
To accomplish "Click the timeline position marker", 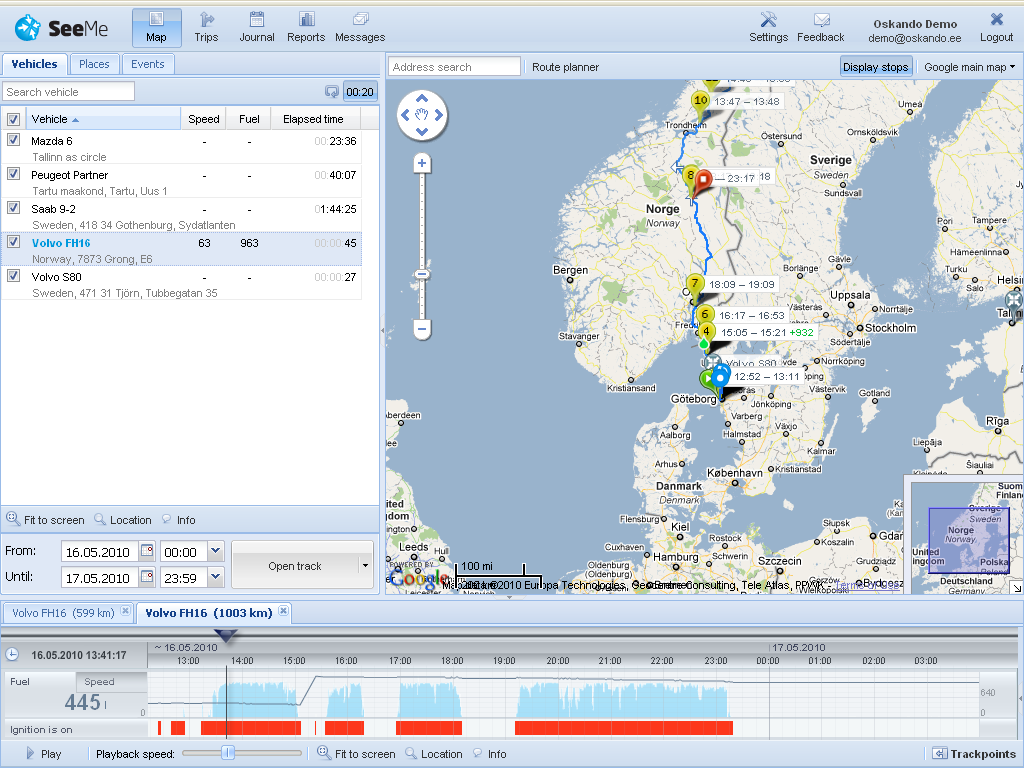I will coord(225,635).
